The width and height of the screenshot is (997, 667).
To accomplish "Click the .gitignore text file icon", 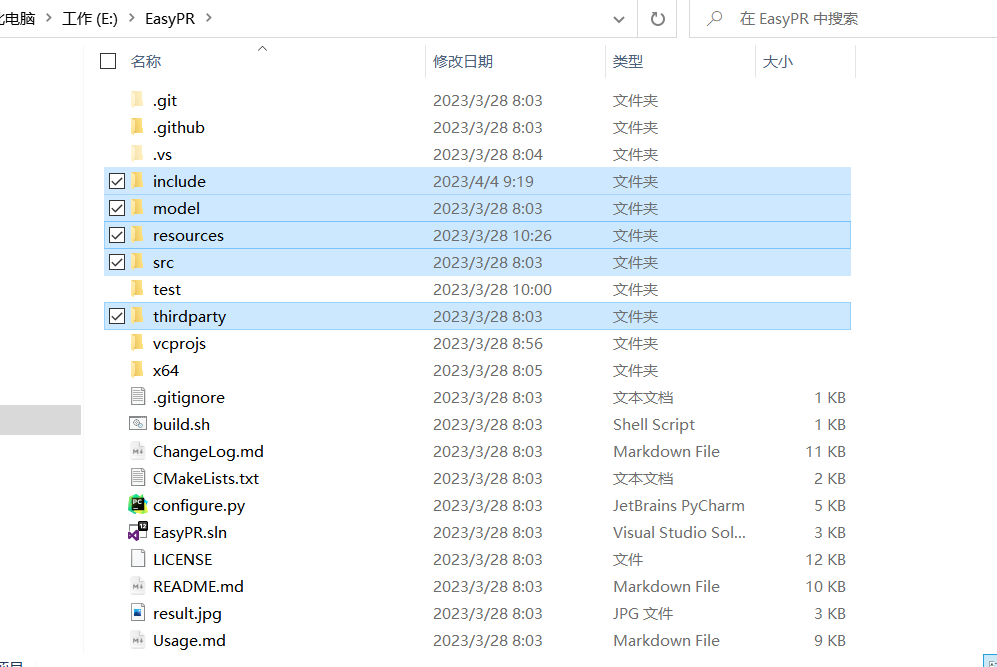I will click(x=138, y=397).
